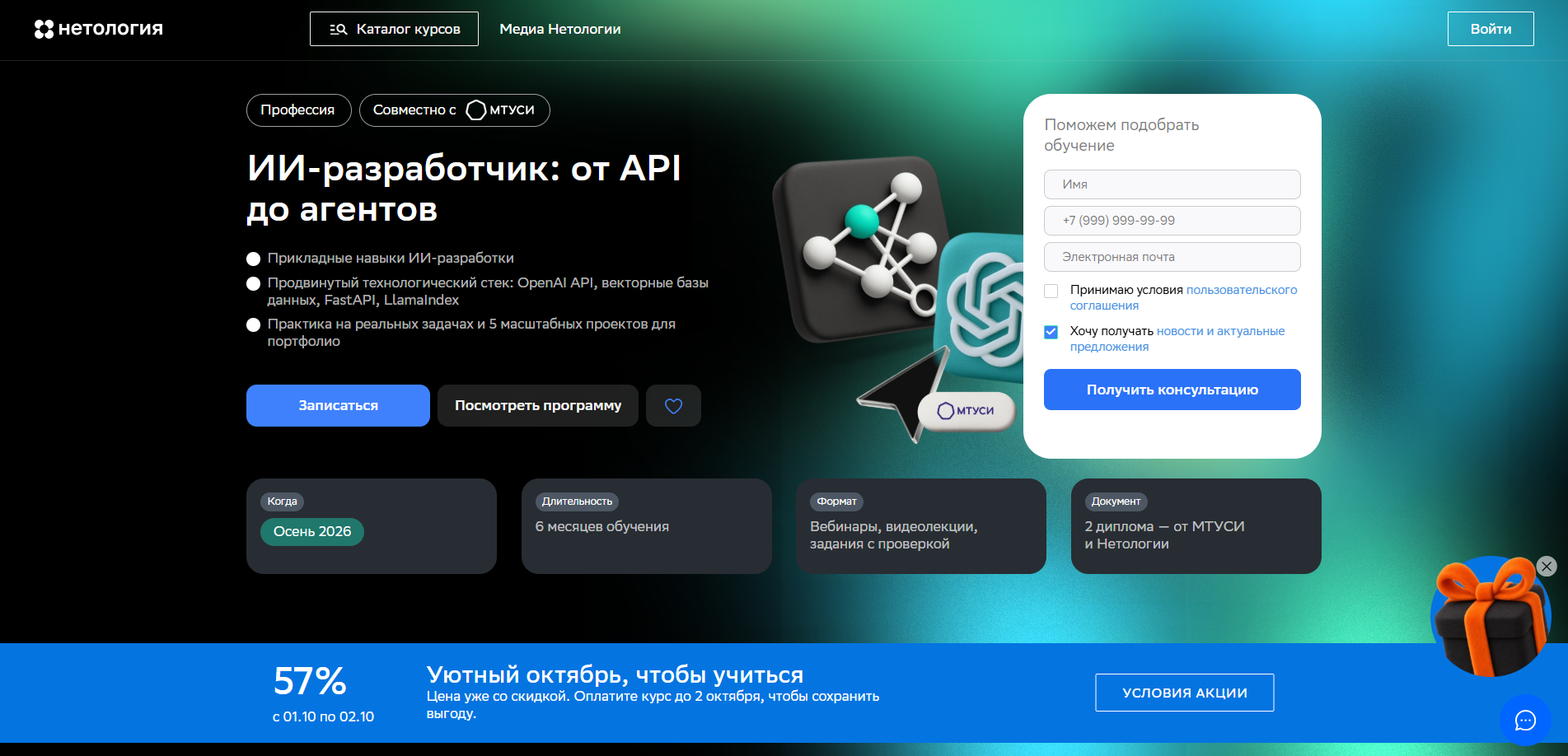Image resolution: width=1568 pixels, height=756 pixels.
Task: Click the Длительность label
Action: click(577, 502)
